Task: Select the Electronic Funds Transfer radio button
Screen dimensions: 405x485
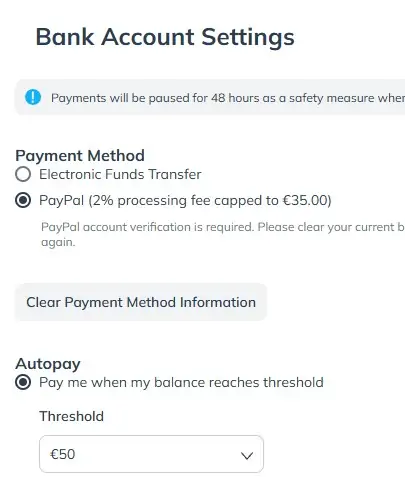Action: click(x=23, y=174)
